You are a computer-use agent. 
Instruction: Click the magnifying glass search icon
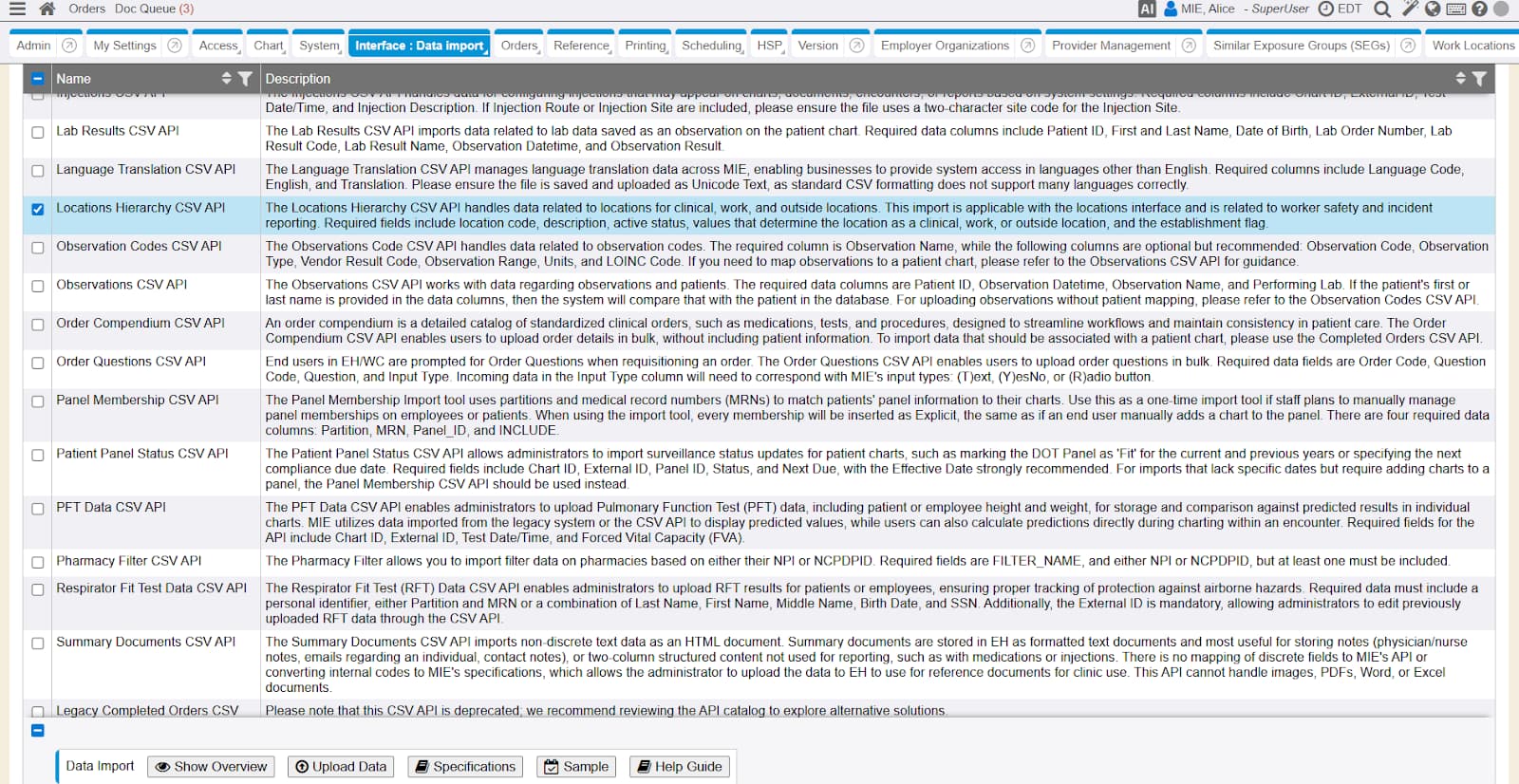coord(1382,9)
